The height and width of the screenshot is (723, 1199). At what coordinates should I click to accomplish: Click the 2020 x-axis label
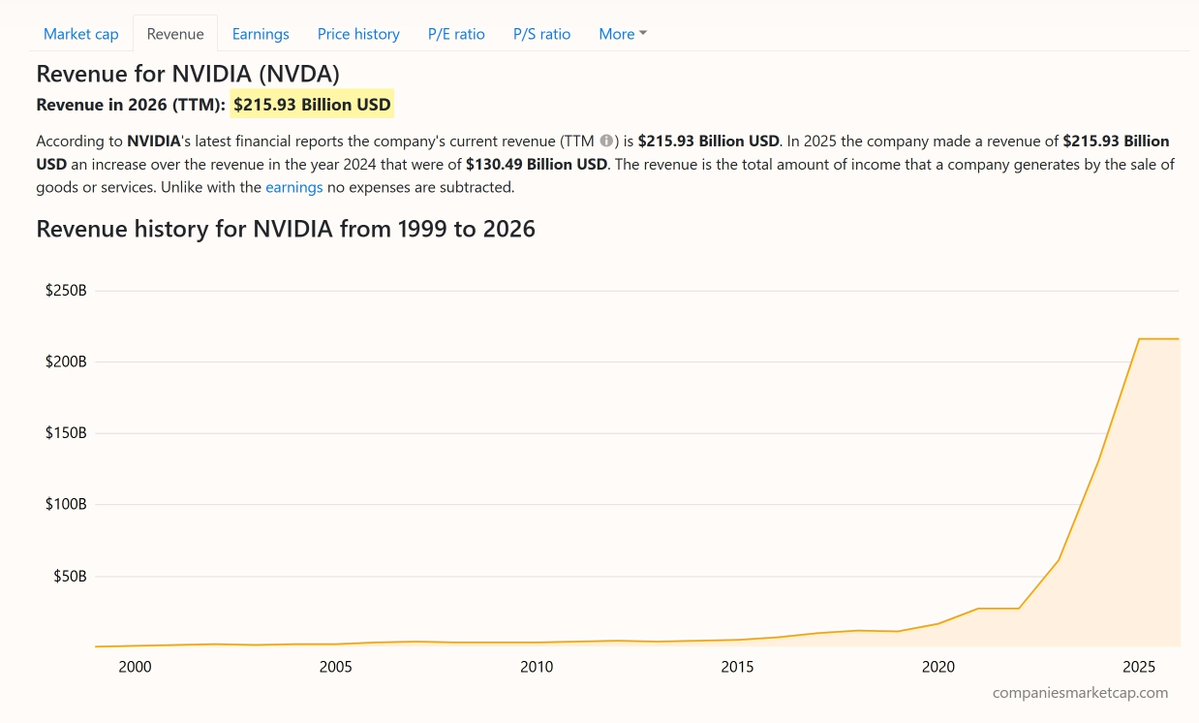(938, 667)
